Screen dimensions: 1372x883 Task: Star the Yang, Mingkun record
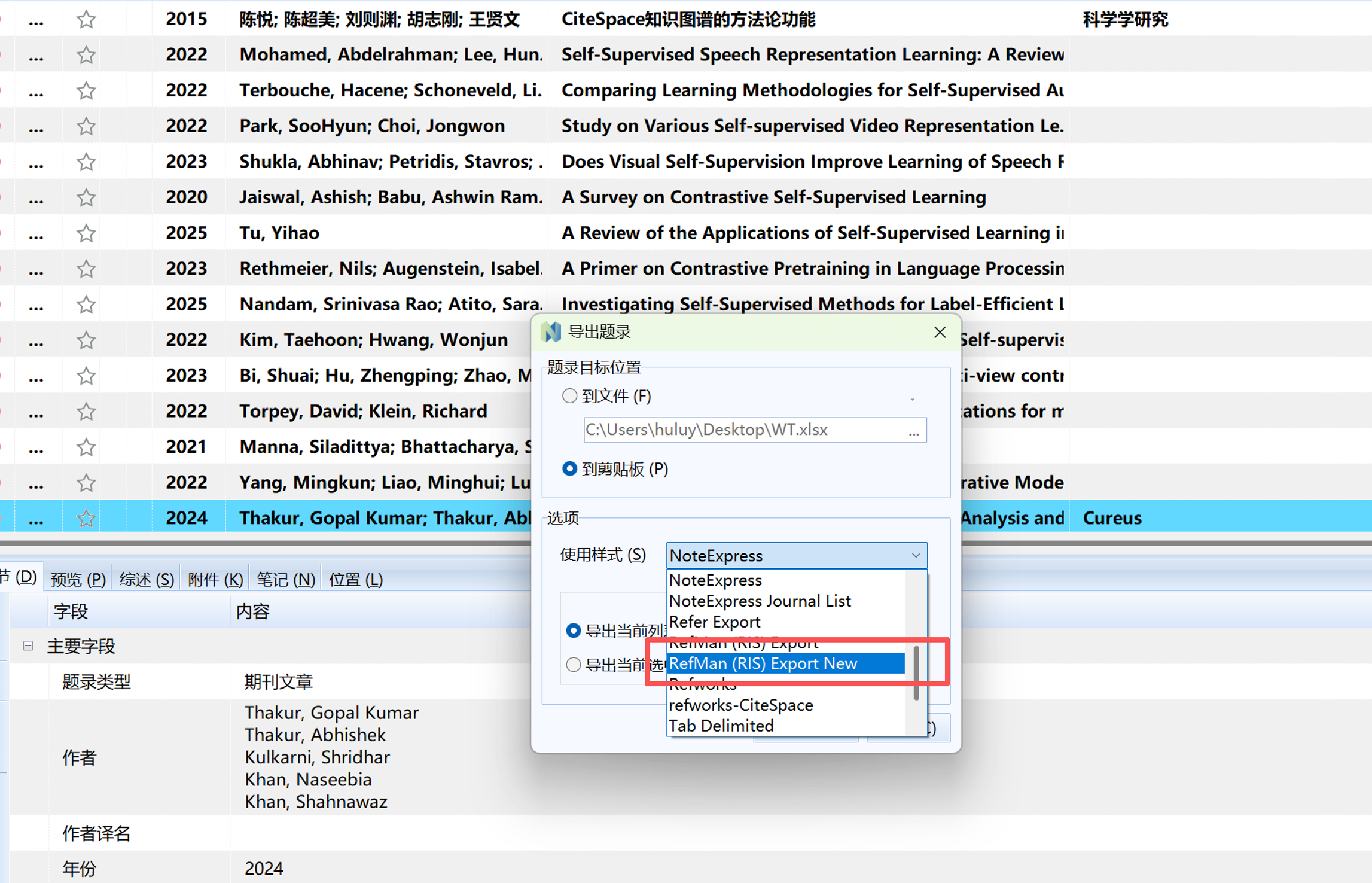[86, 482]
